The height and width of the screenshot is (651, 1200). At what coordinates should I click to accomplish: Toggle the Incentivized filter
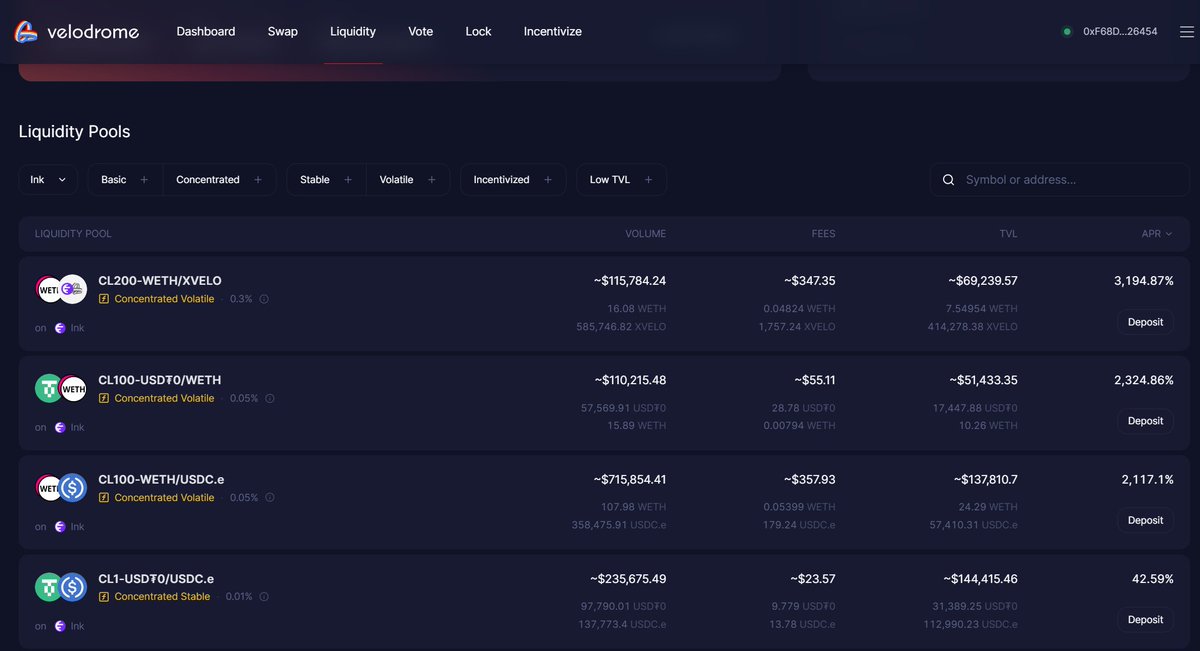click(x=513, y=180)
